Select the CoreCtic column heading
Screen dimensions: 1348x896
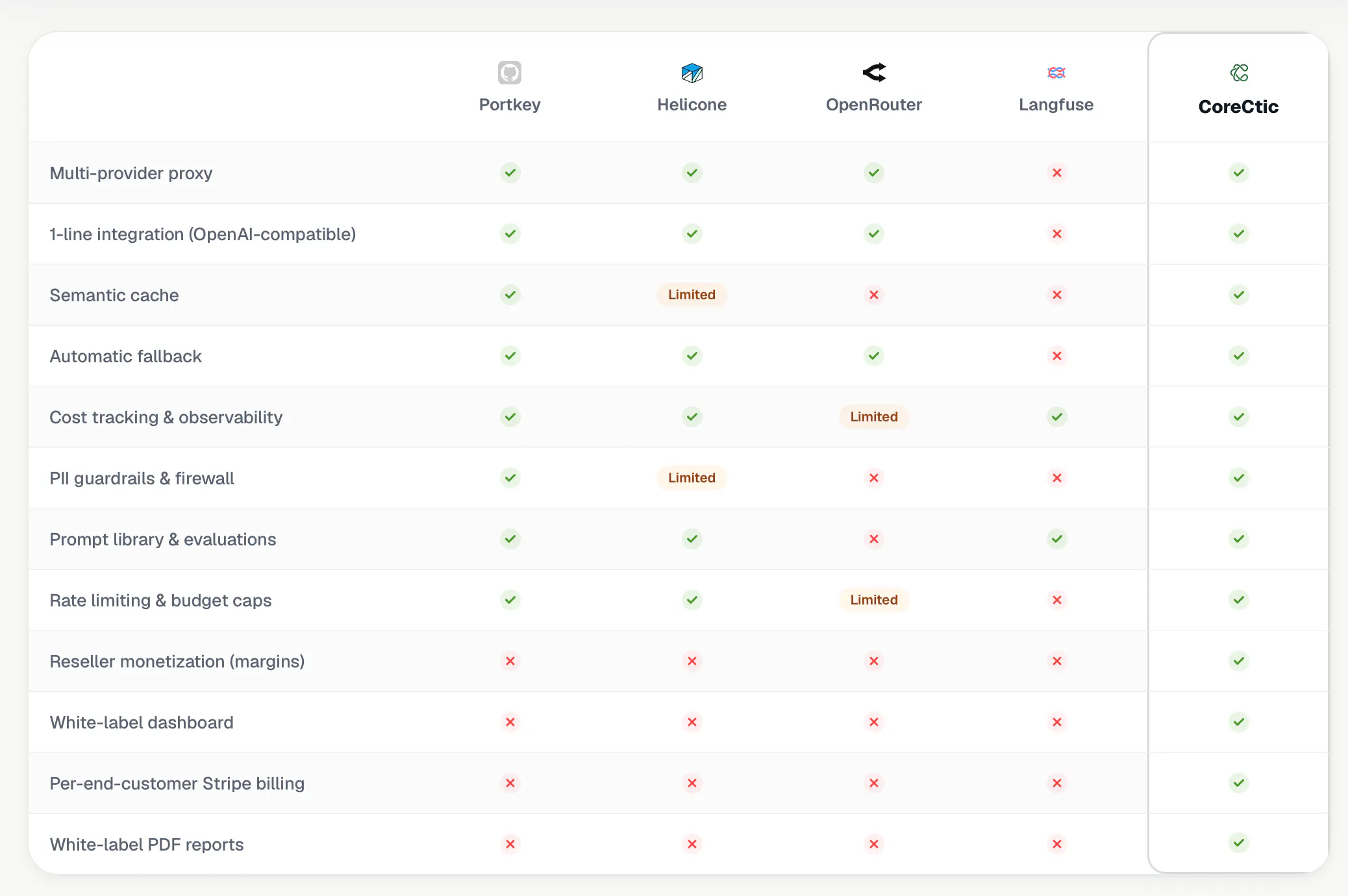click(x=1238, y=106)
